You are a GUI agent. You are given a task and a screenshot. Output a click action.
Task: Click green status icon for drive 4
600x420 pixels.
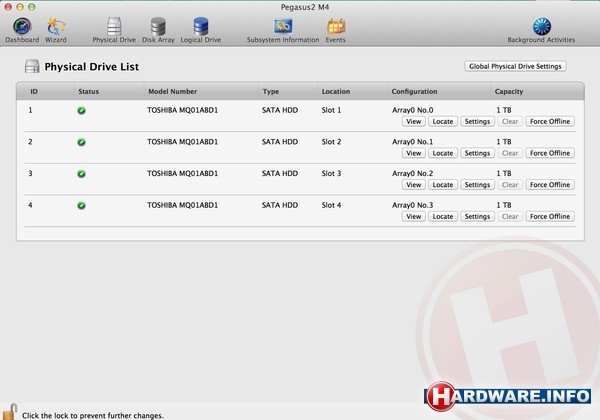pyautogui.click(x=81, y=206)
